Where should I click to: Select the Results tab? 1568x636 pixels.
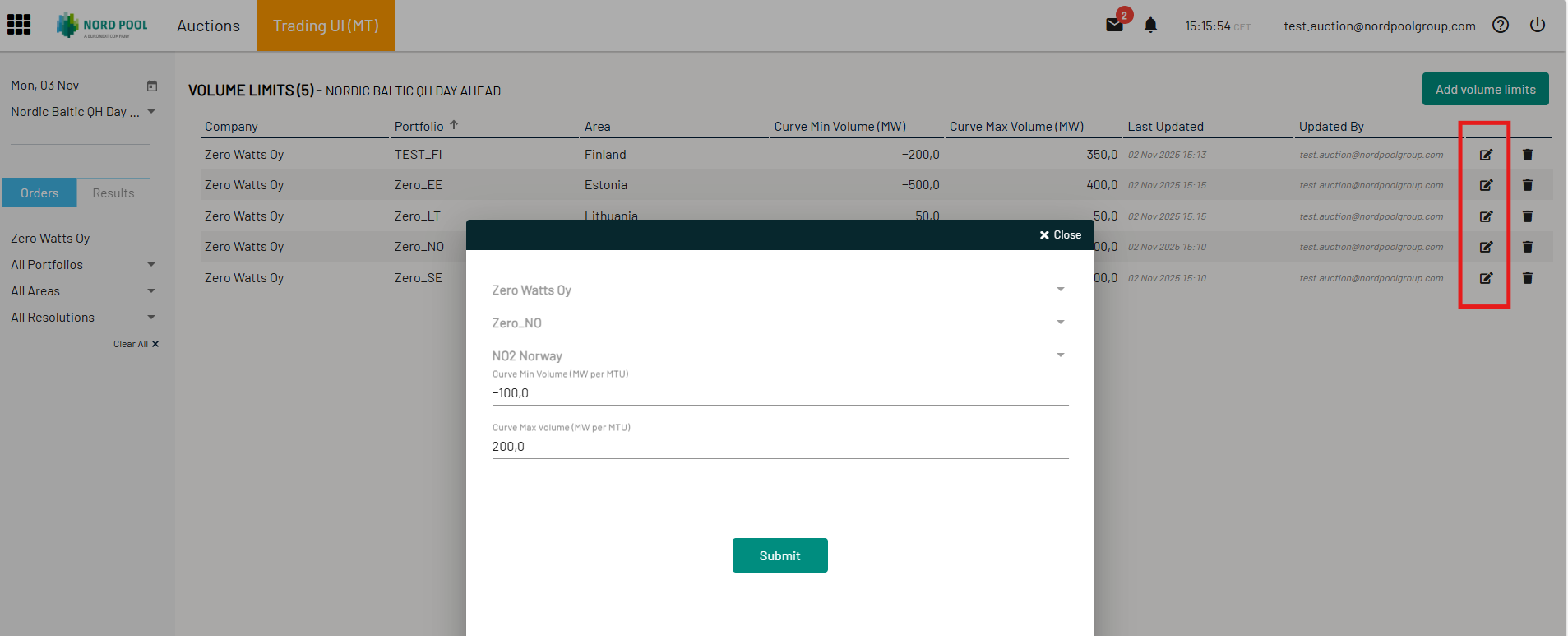pos(113,193)
